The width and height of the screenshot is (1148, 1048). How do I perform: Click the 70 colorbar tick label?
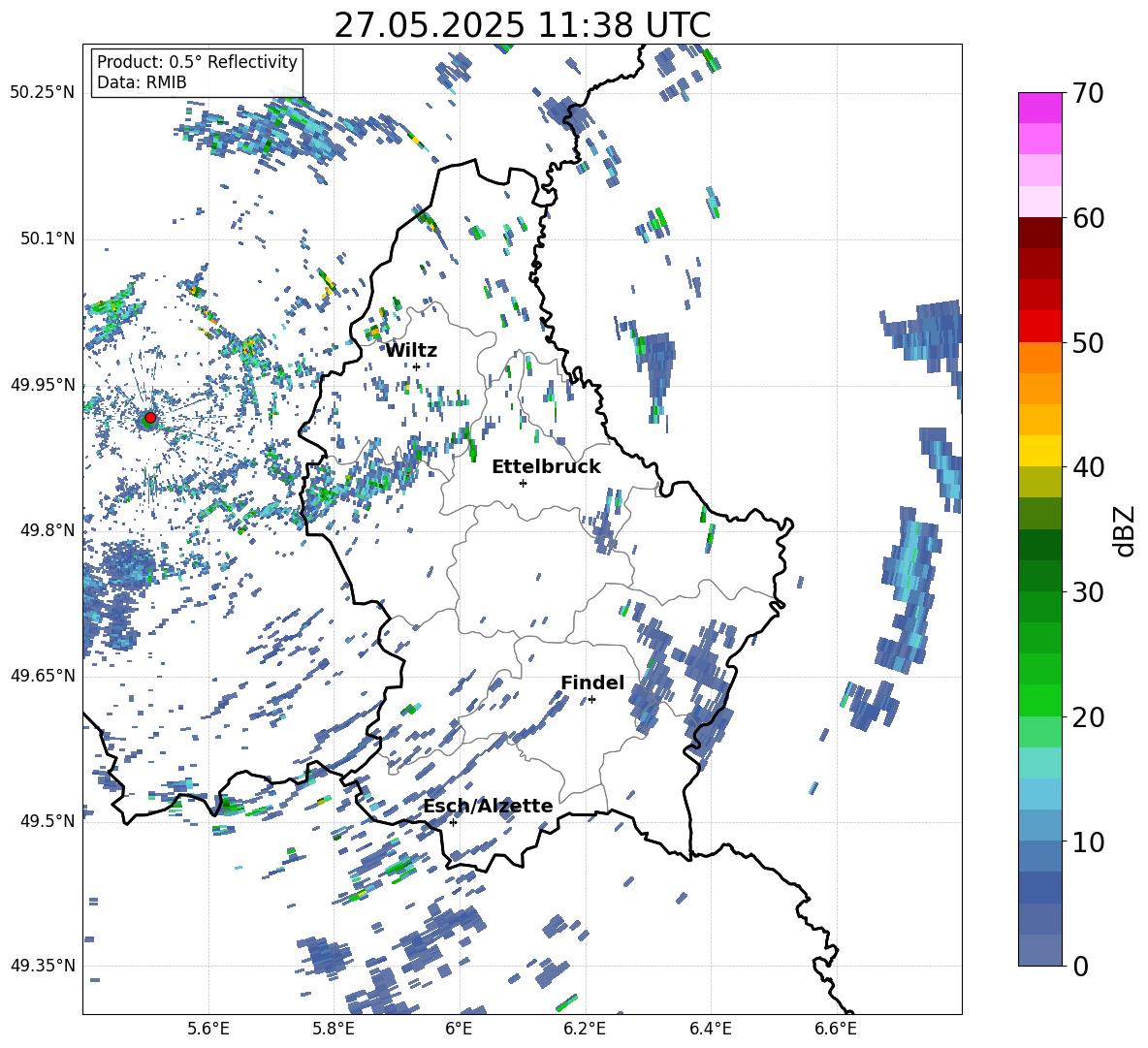click(x=1087, y=94)
